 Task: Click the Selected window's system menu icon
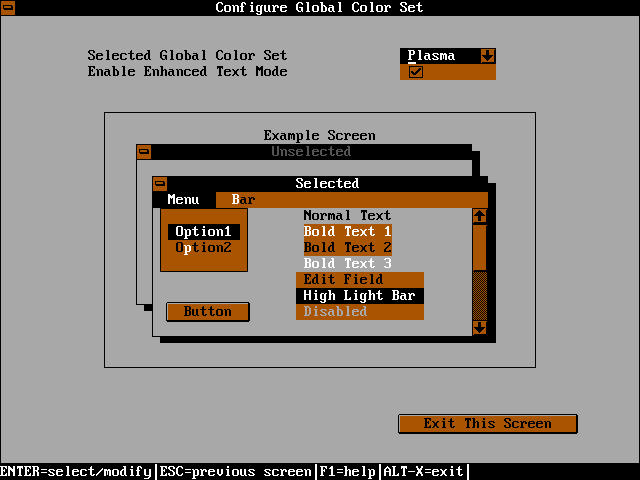[160, 184]
